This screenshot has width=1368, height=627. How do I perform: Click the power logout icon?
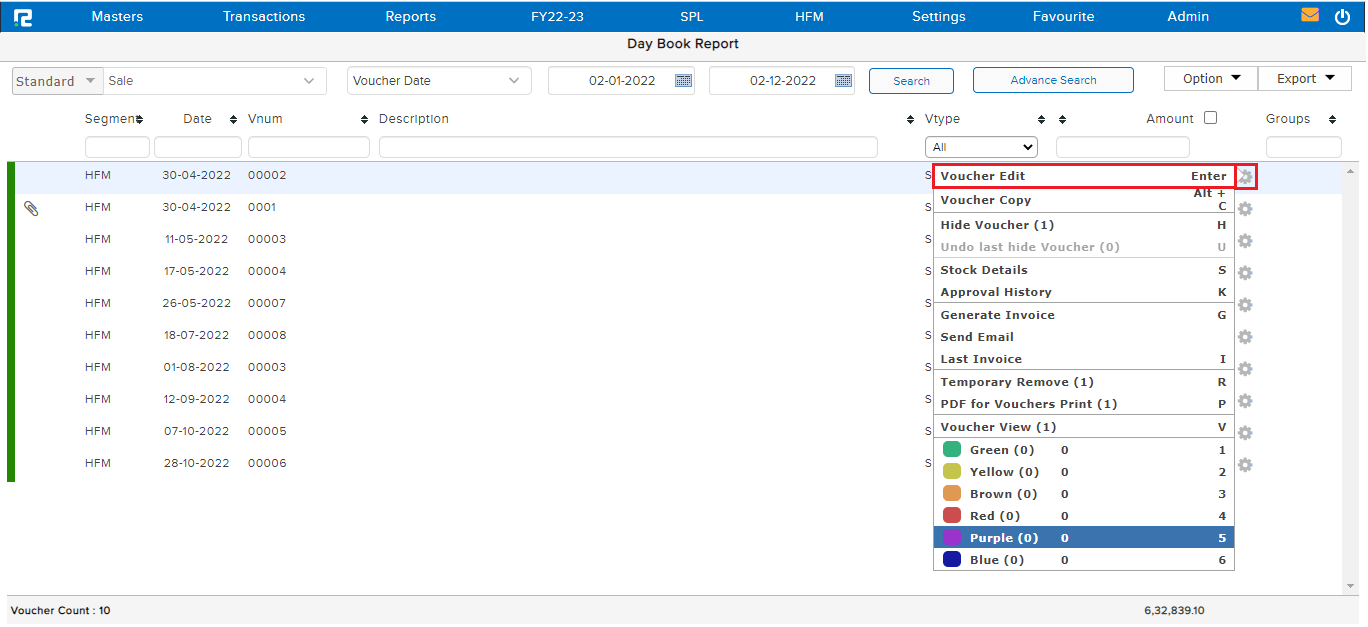click(x=1342, y=17)
